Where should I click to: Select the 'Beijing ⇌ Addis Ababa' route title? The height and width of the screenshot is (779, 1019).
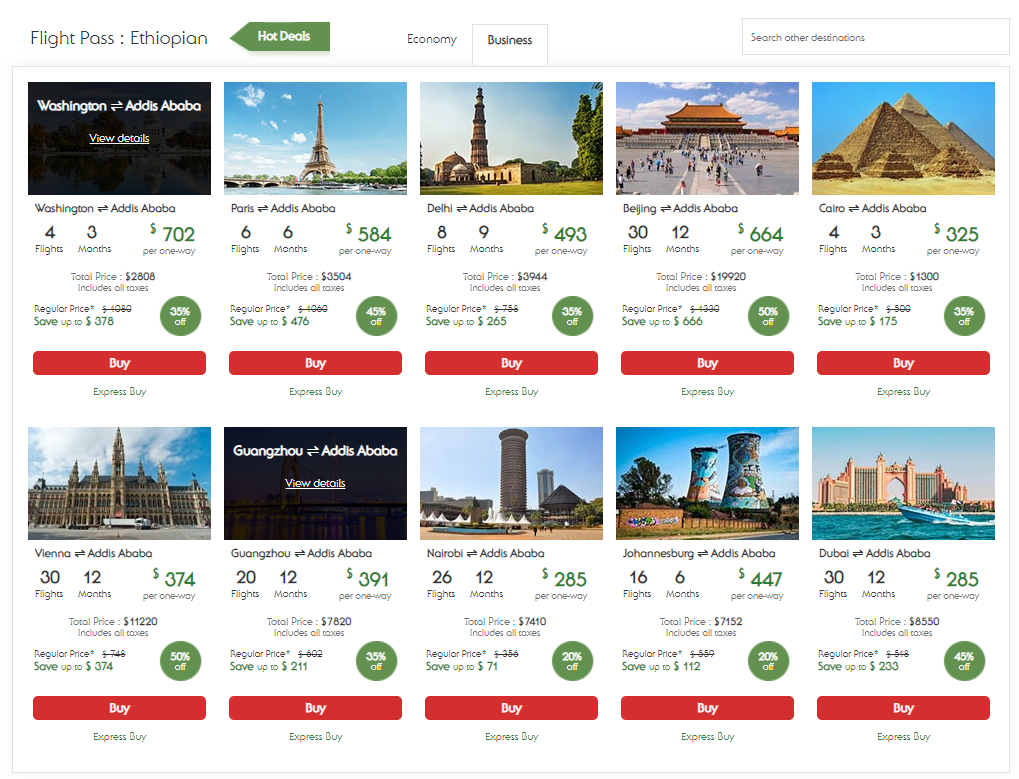point(680,209)
